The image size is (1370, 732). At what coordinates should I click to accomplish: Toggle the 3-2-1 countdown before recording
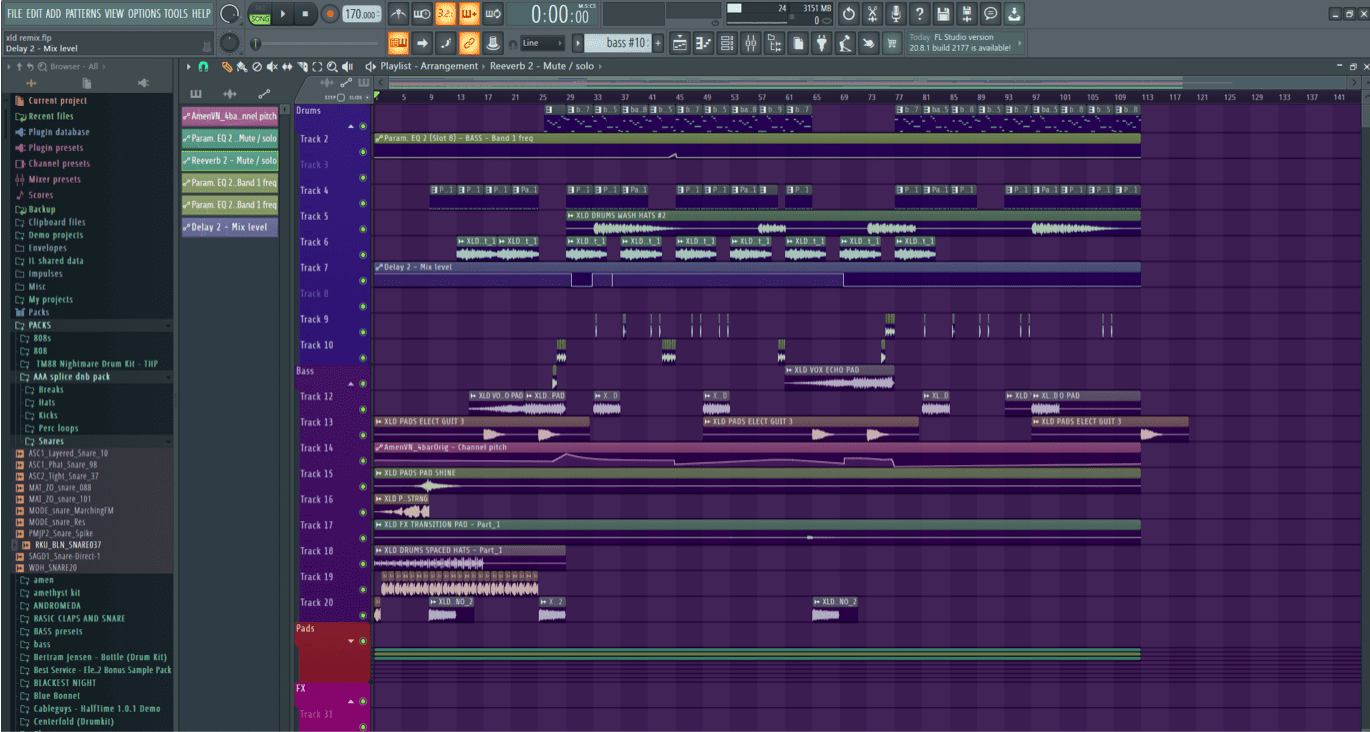(x=445, y=14)
